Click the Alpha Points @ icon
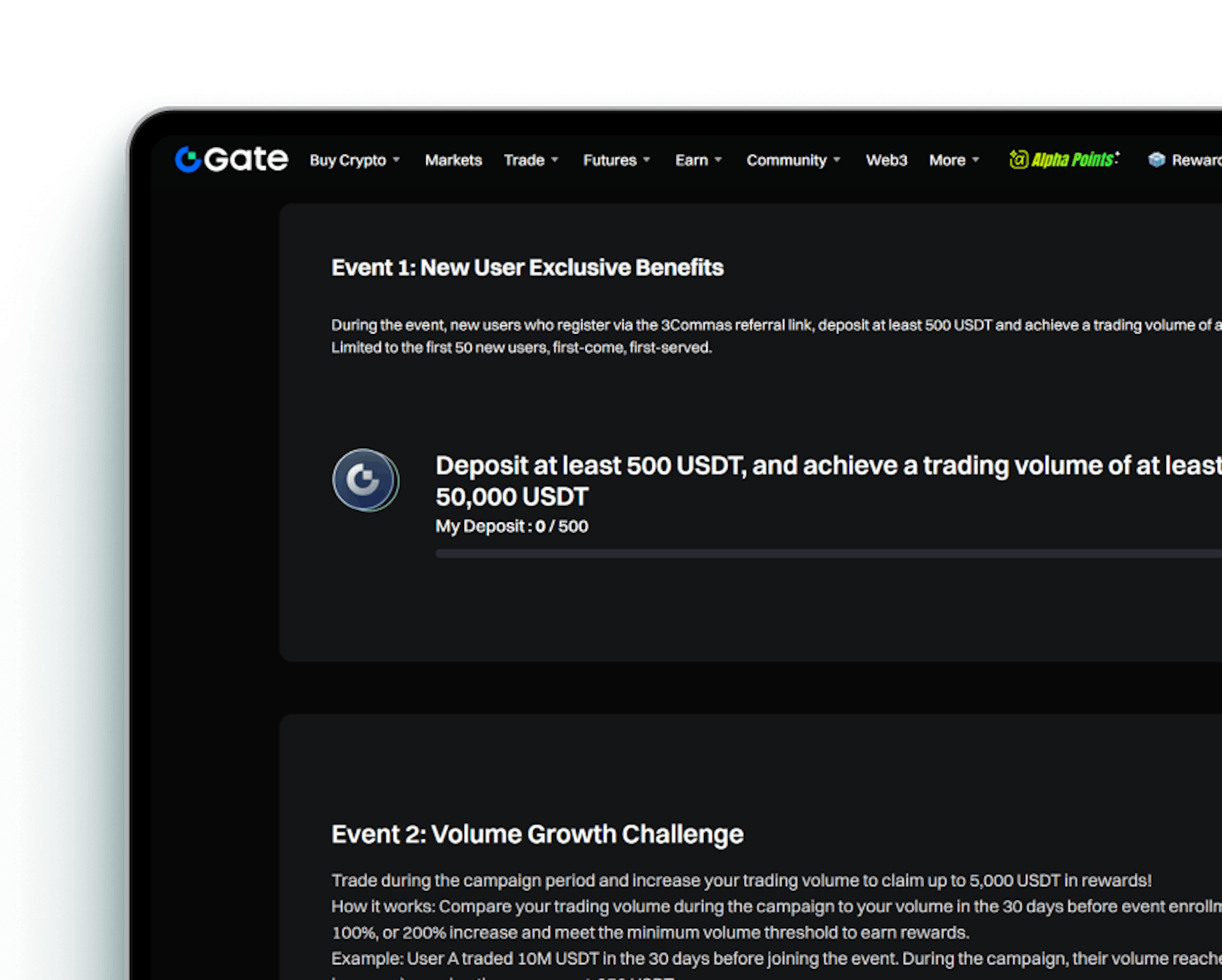 pos(1018,160)
